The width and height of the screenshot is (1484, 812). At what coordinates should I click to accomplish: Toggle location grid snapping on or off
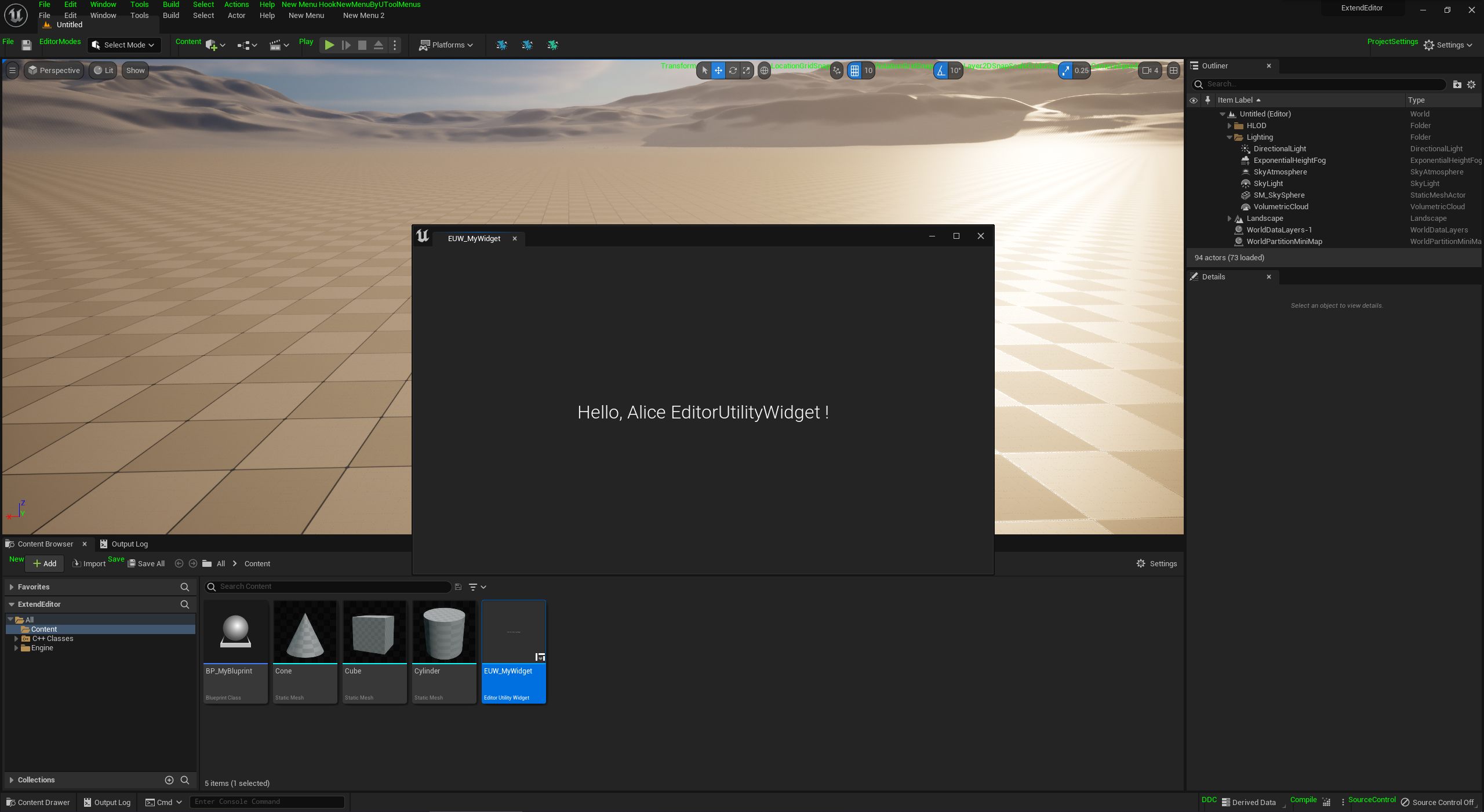pyautogui.click(x=854, y=71)
